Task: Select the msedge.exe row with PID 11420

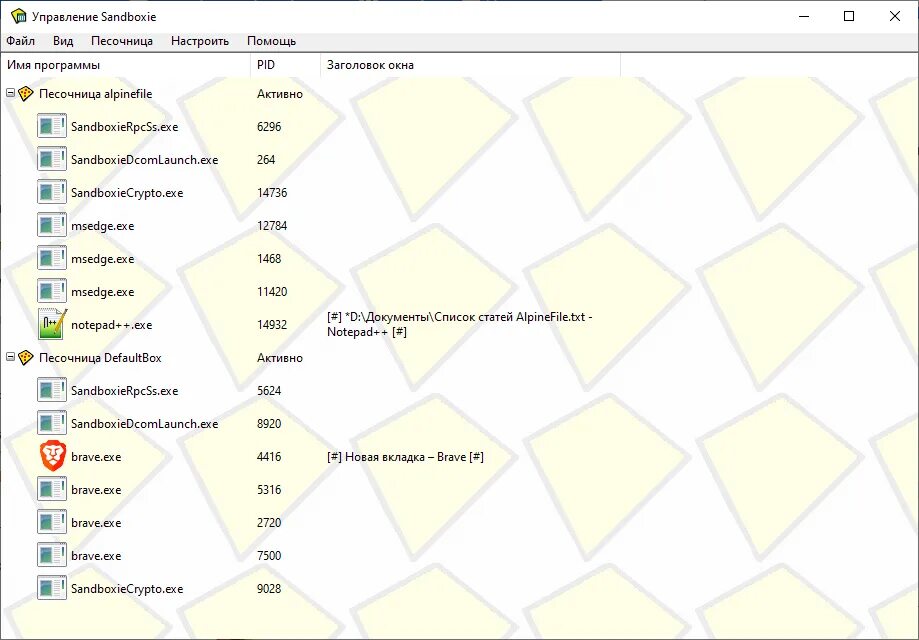Action: tap(103, 292)
